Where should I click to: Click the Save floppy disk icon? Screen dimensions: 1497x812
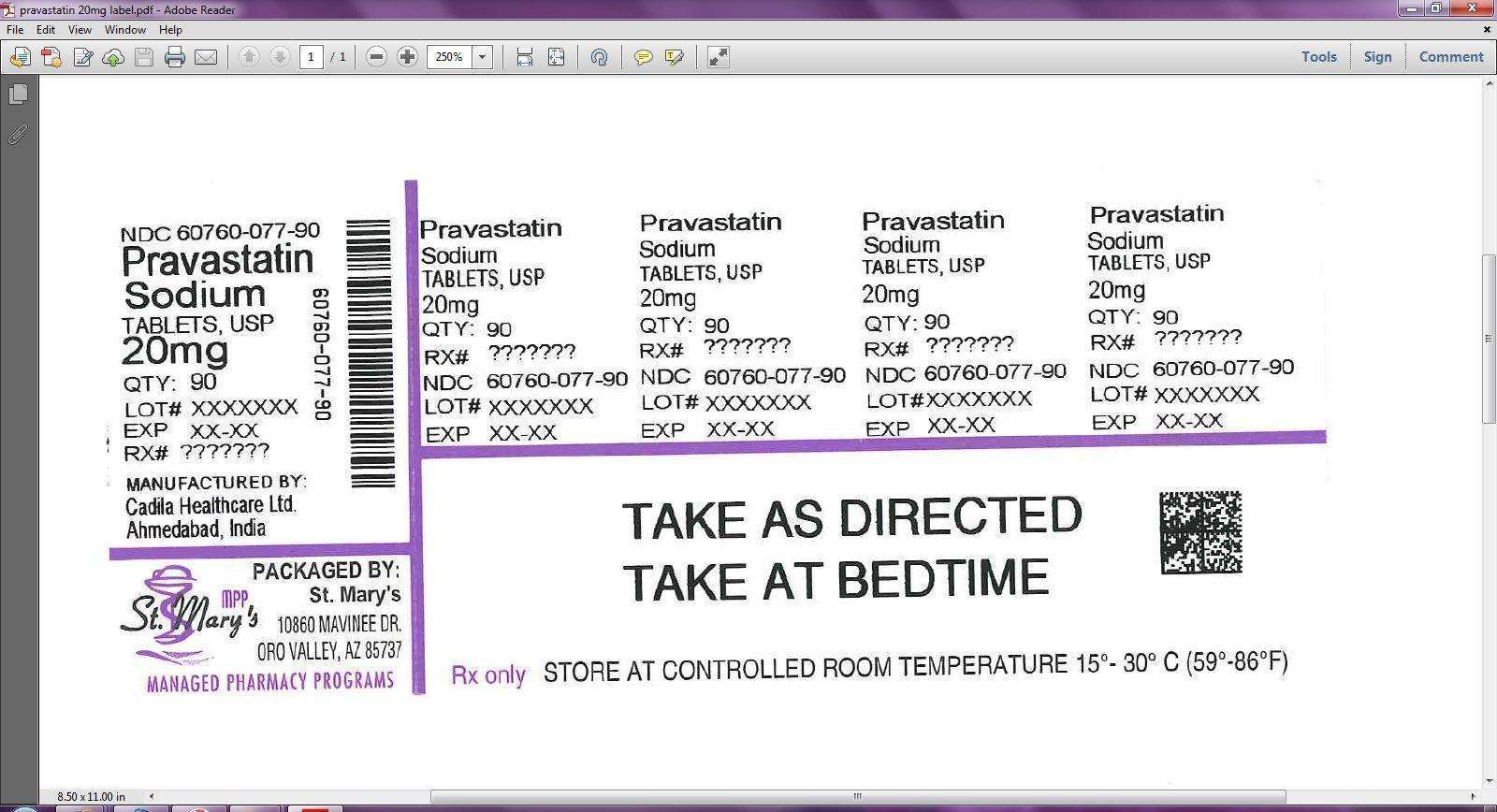point(144,57)
